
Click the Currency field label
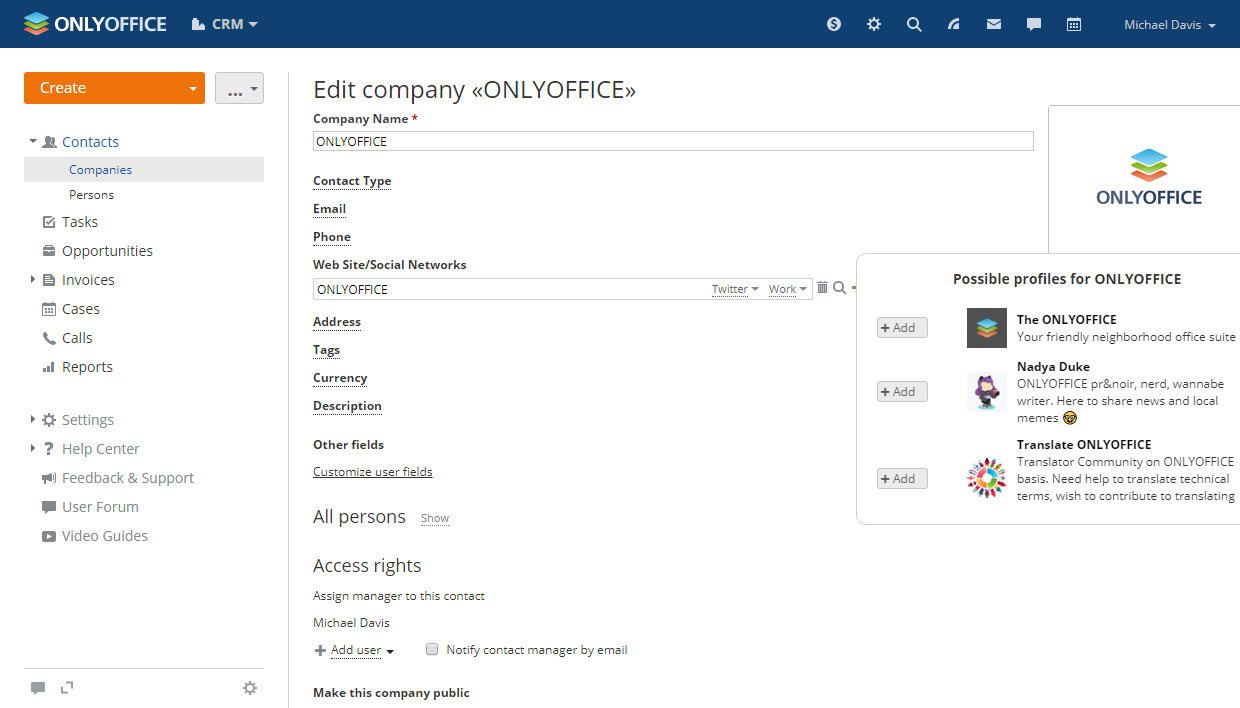340,378
